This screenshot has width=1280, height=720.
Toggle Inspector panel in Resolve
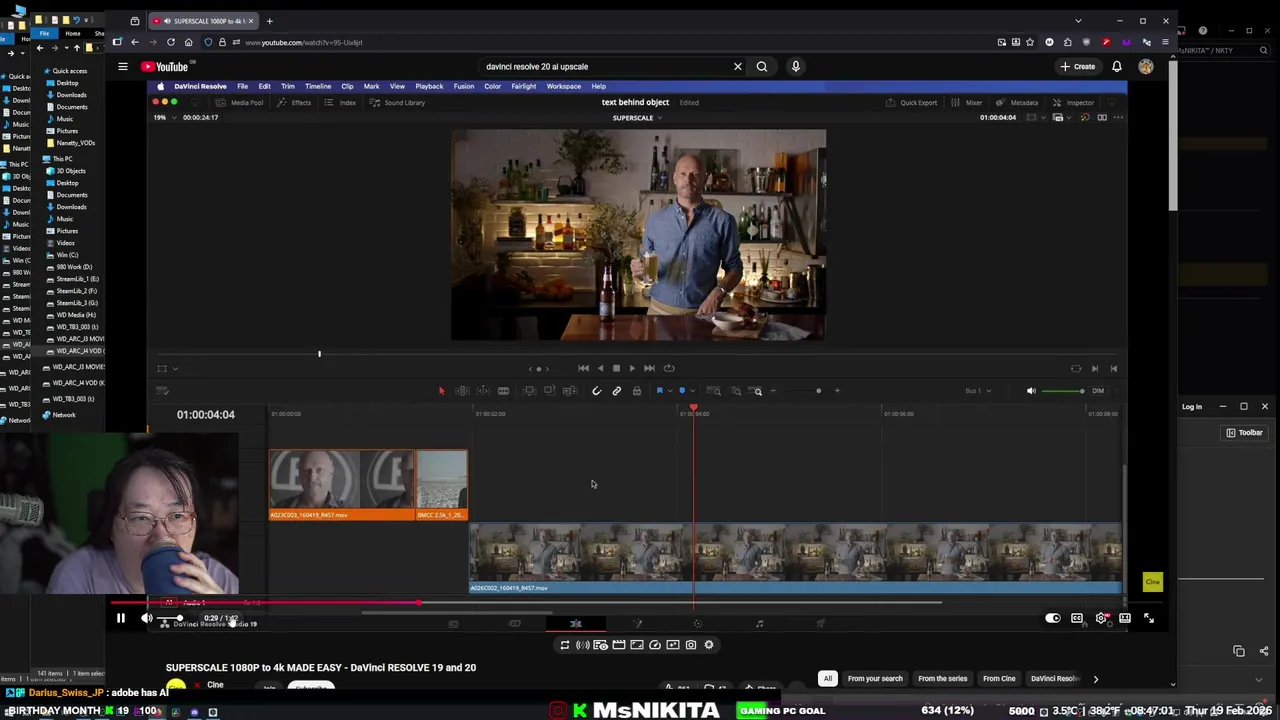point(1074,103)
